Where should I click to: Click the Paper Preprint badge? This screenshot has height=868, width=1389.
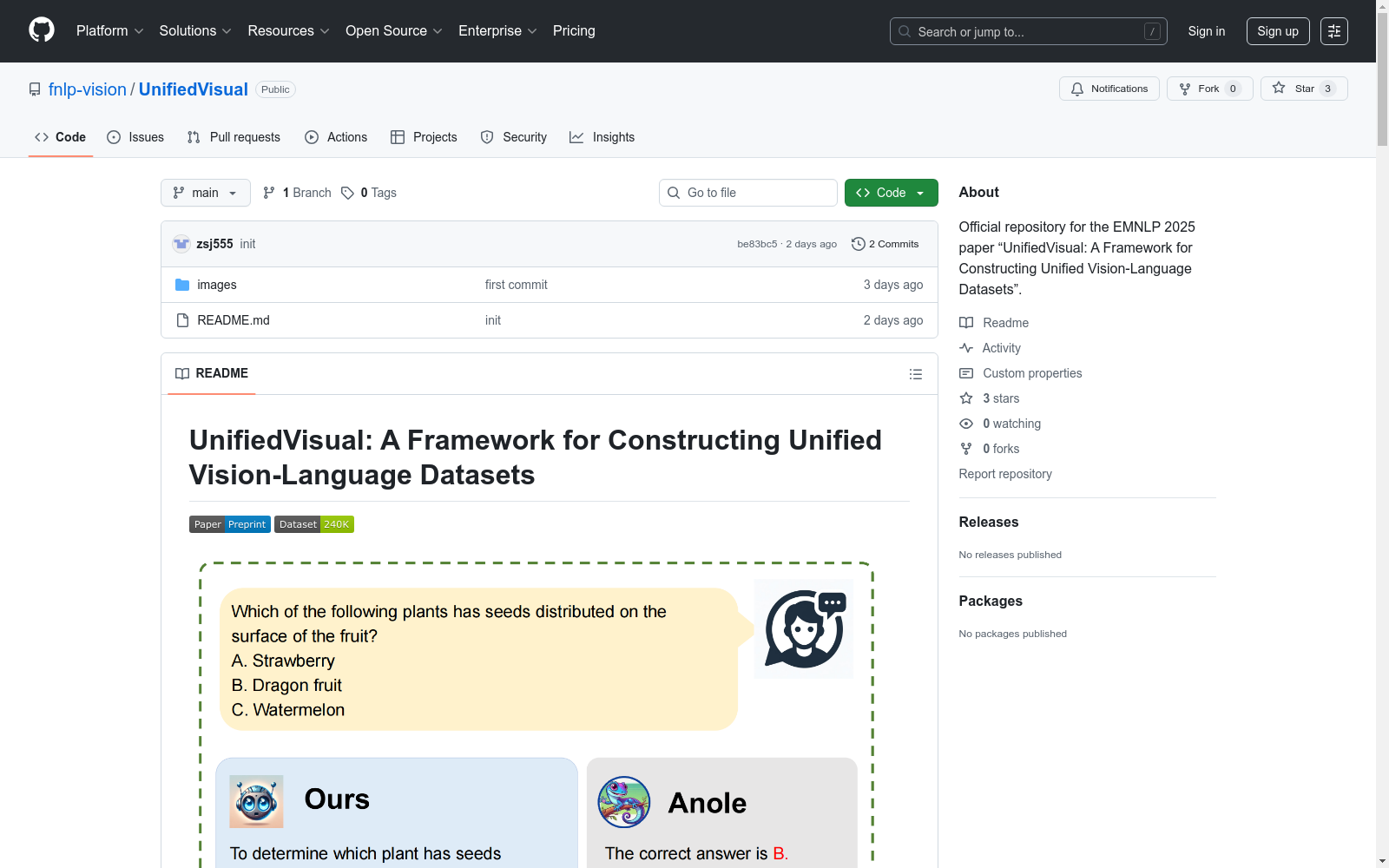click(230, 524)
